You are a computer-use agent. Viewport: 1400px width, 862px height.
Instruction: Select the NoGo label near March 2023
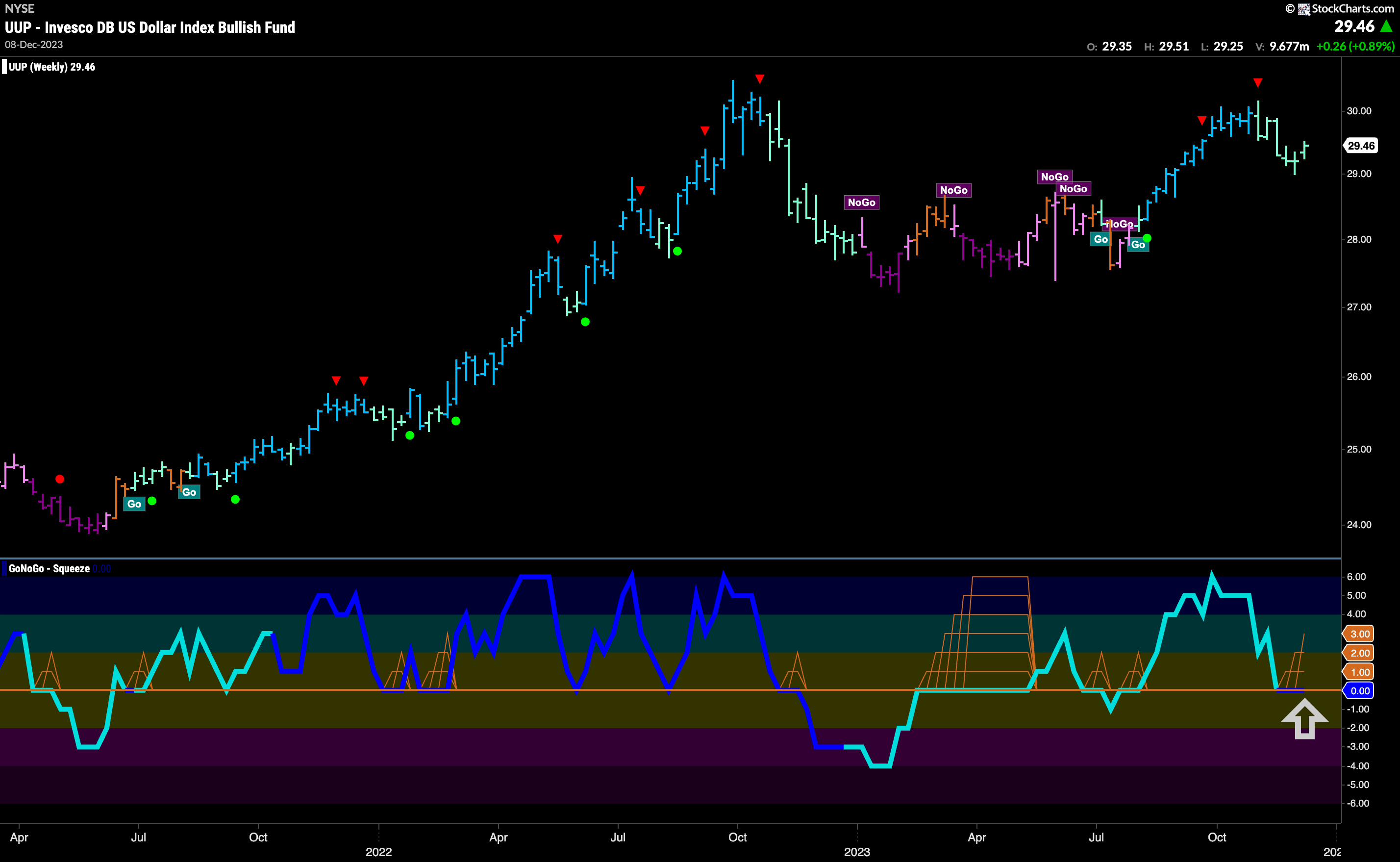(x=954, y=190)
